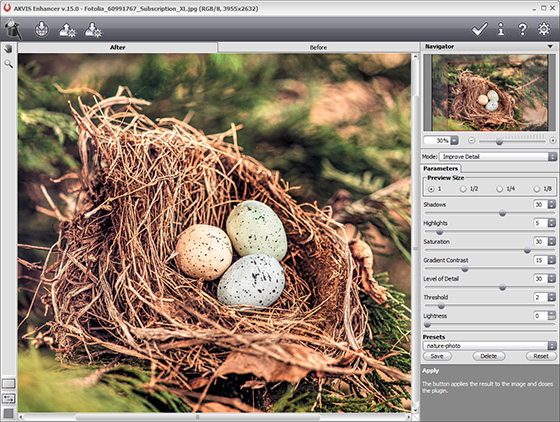Open the Mode Improve Detail dropdown

point(498,156)
